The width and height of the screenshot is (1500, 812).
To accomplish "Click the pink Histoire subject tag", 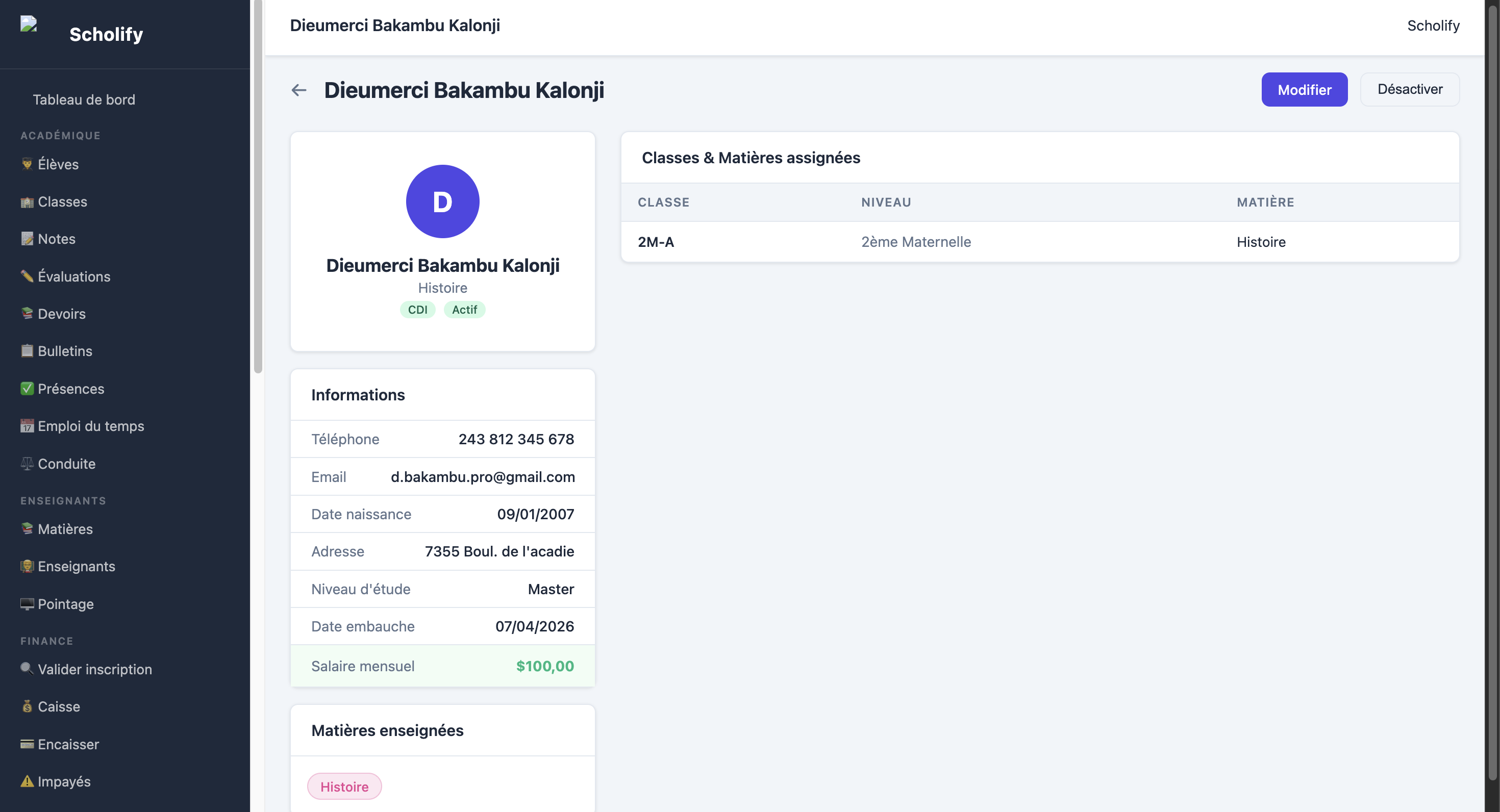I will point(344,786).
